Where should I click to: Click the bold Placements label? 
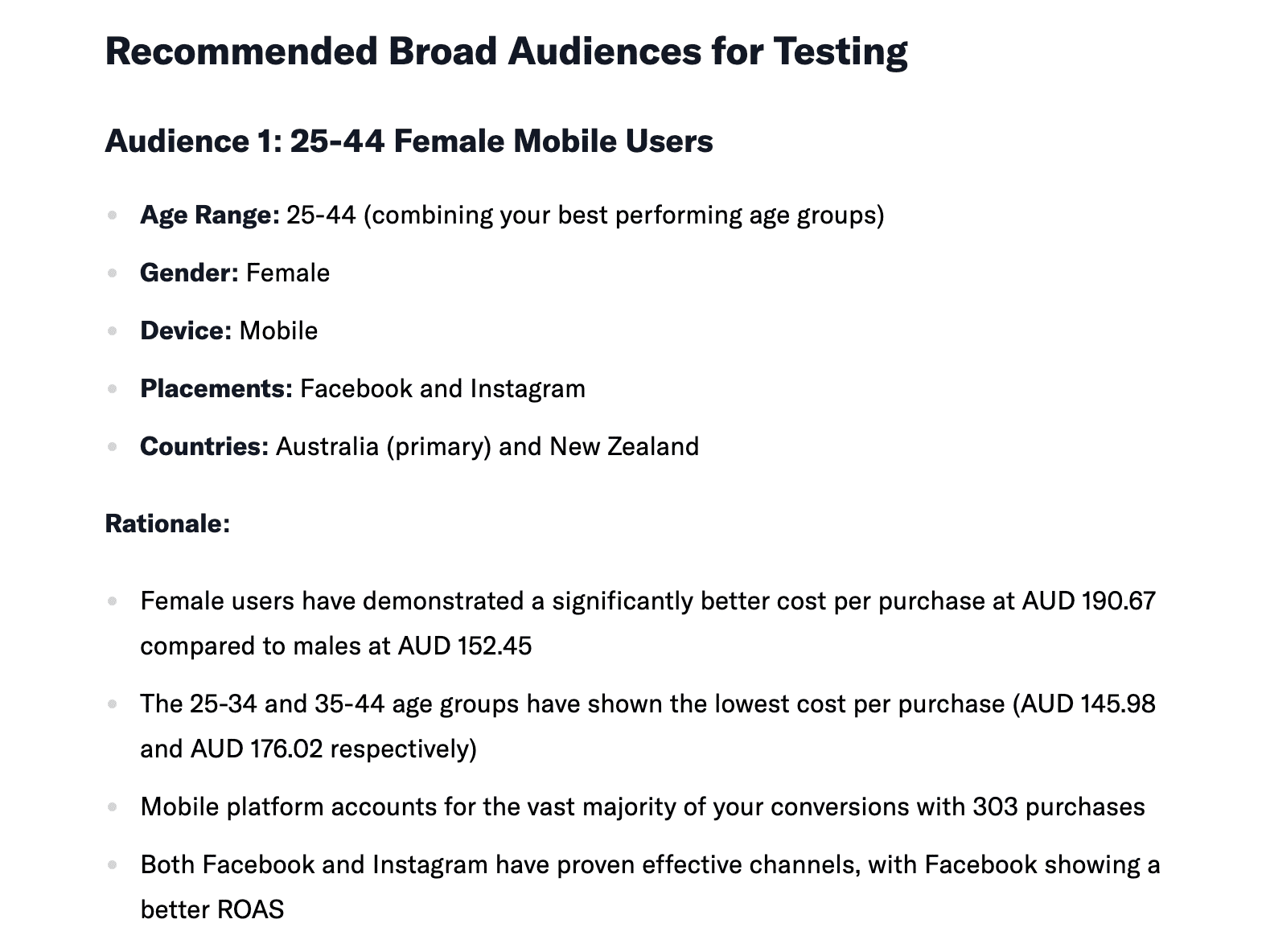coord(216,389)
